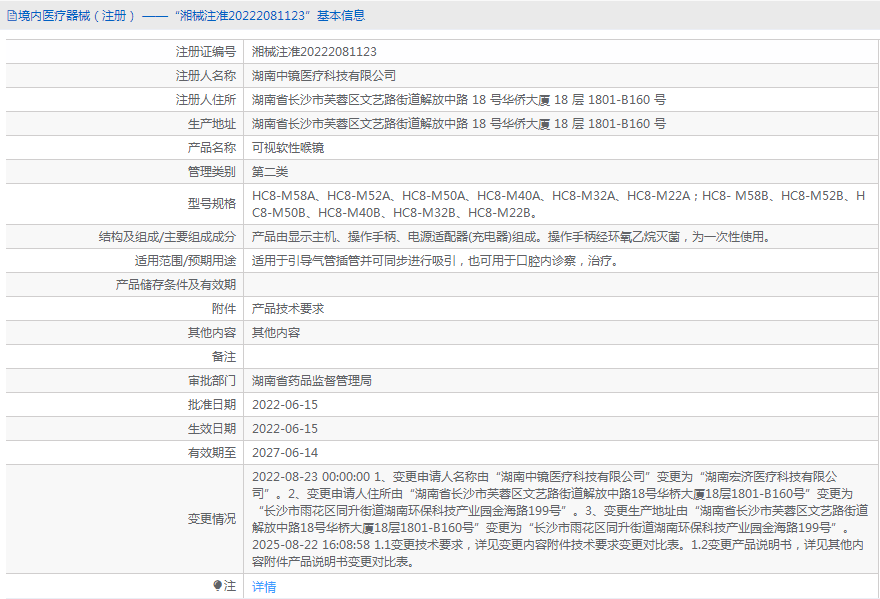Click the 批准日期 label
Image resolution: width=880 pixels, height=599 pixels.
pyautogui.click(x=212, y=405)
